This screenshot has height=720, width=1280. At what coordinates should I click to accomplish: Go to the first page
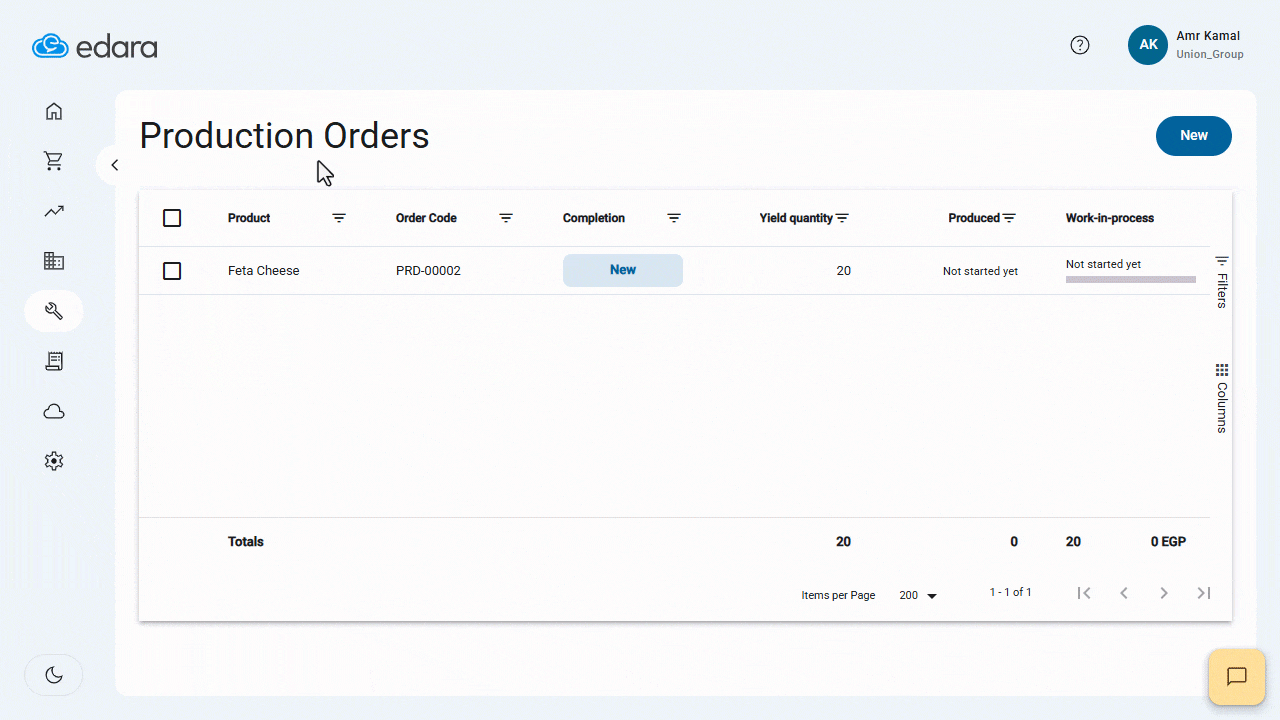pyautogui.click(x=1084, y=593)
